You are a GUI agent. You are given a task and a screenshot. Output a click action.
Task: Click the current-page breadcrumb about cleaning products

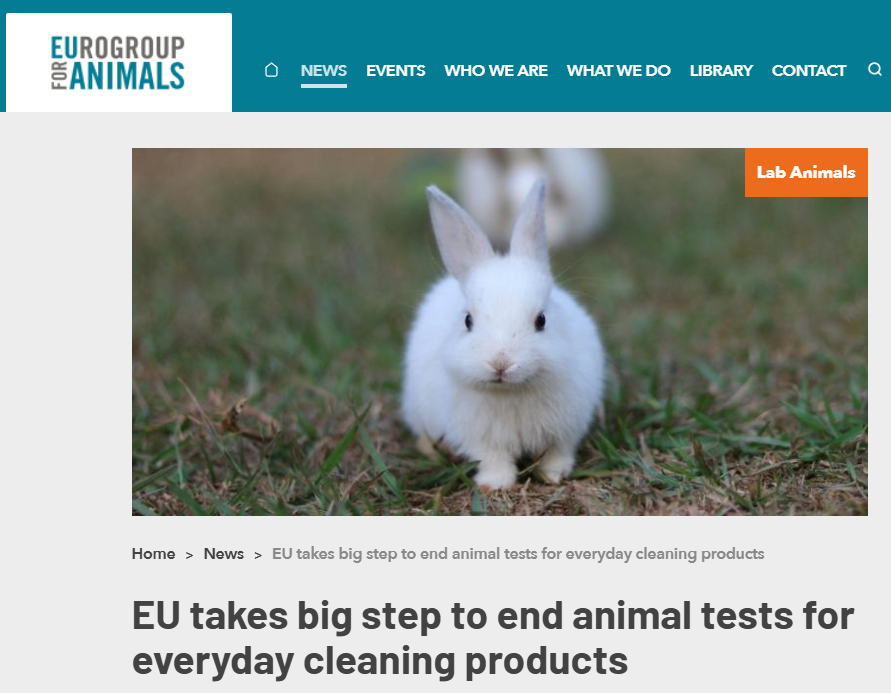518,554
